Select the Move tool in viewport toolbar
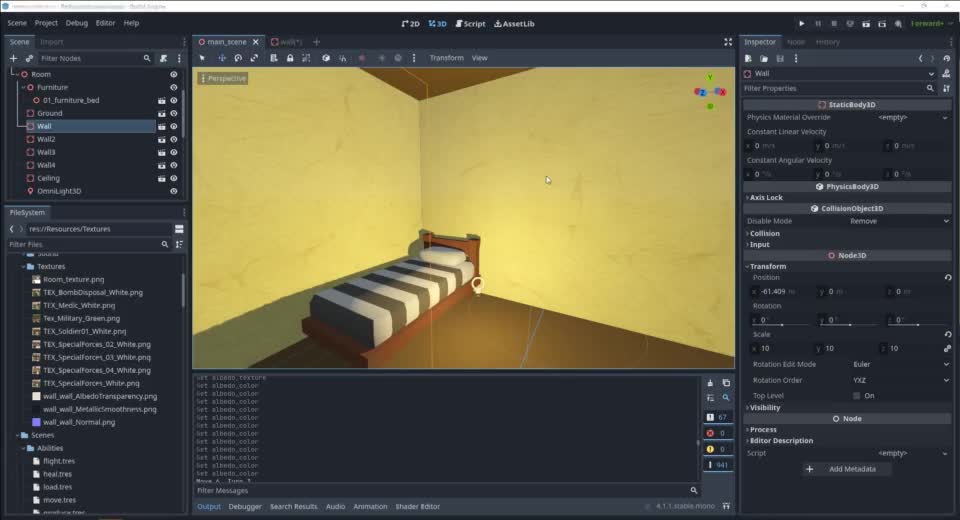This screenshot has width=960, height=520. point(222,58)
